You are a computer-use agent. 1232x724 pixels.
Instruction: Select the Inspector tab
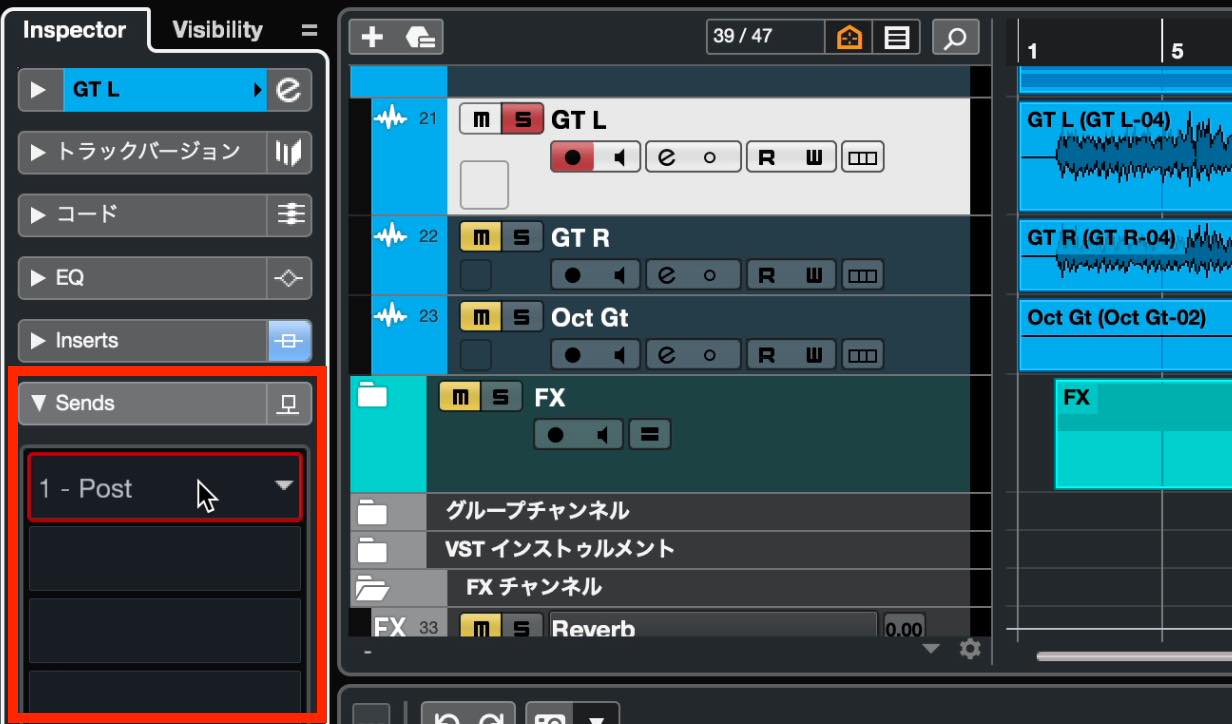click(75, 30)
